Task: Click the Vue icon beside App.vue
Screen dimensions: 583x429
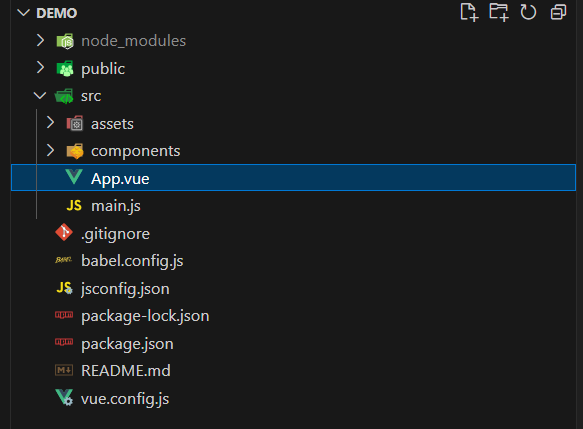Action: click(x=74, y=177)
